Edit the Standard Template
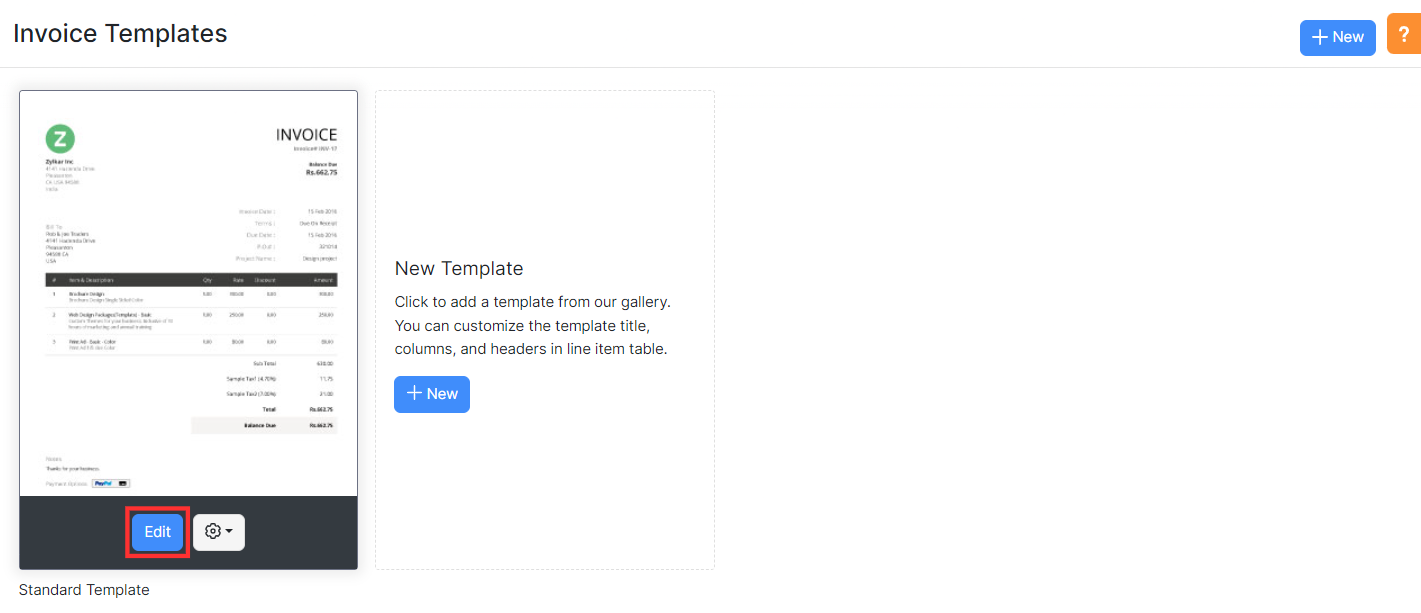This screenshot has width=1421, height=613. tap(157, 532)
